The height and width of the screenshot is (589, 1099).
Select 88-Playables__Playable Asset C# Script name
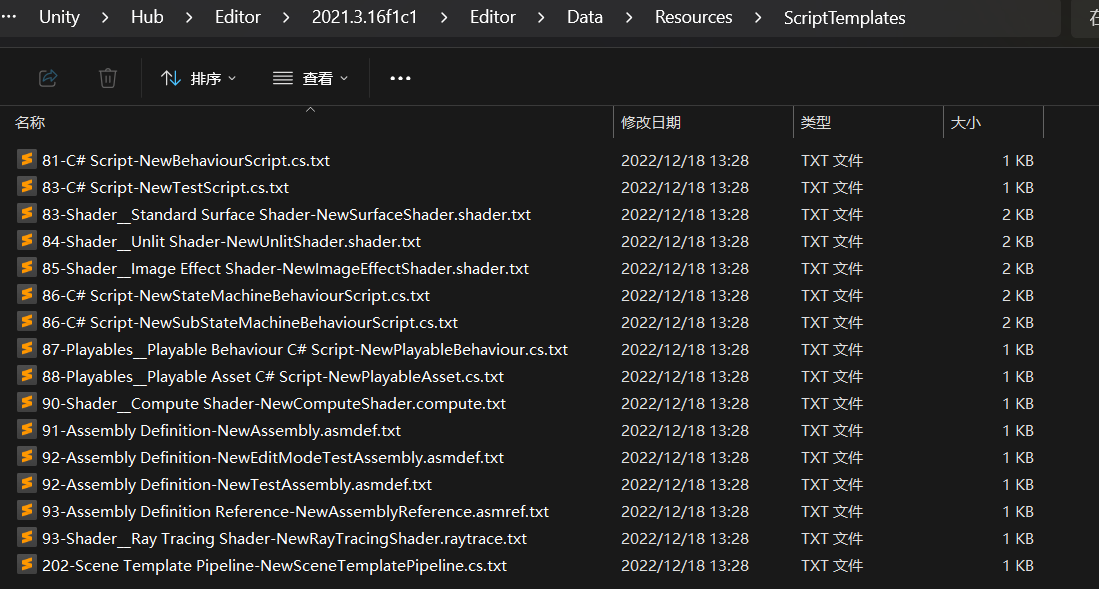[x=273, y=377]
